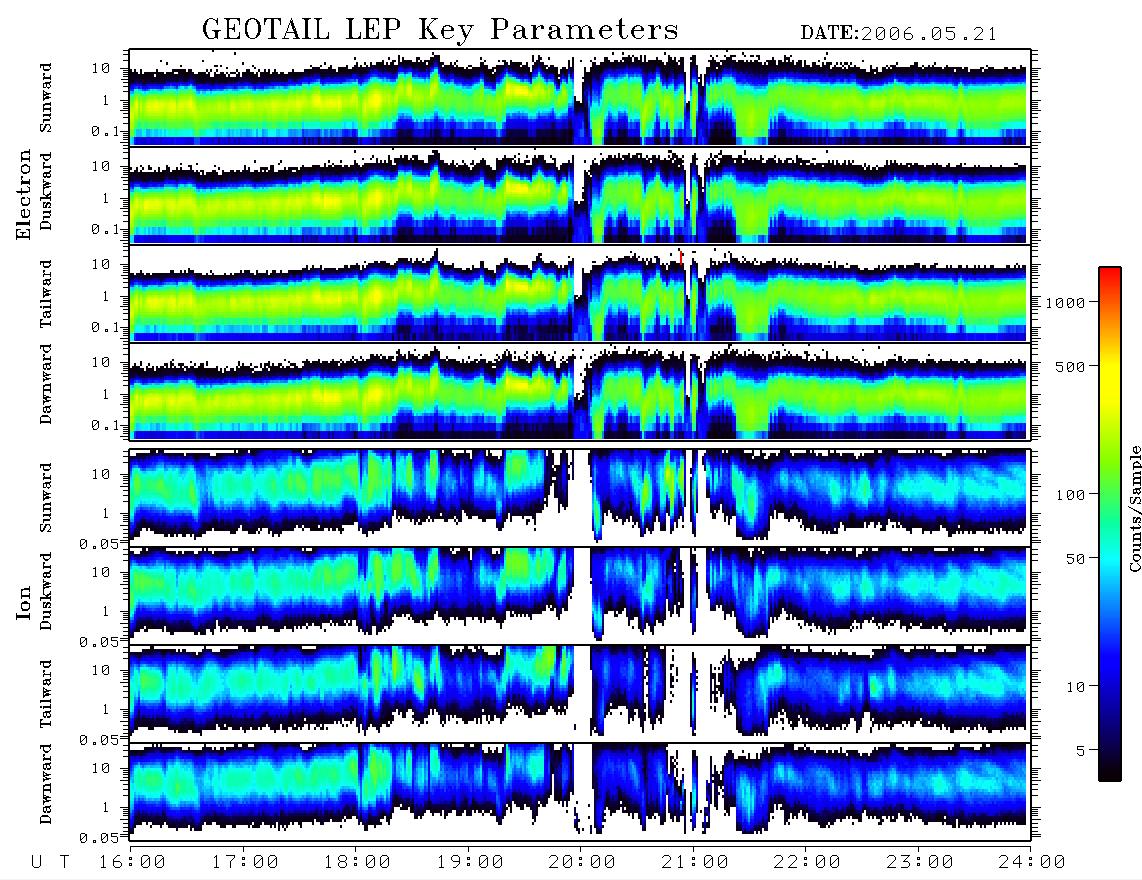Select the Electron "Dawnward" panel label
Viewport: 1142px width, 880px height.
click(46, 385)
